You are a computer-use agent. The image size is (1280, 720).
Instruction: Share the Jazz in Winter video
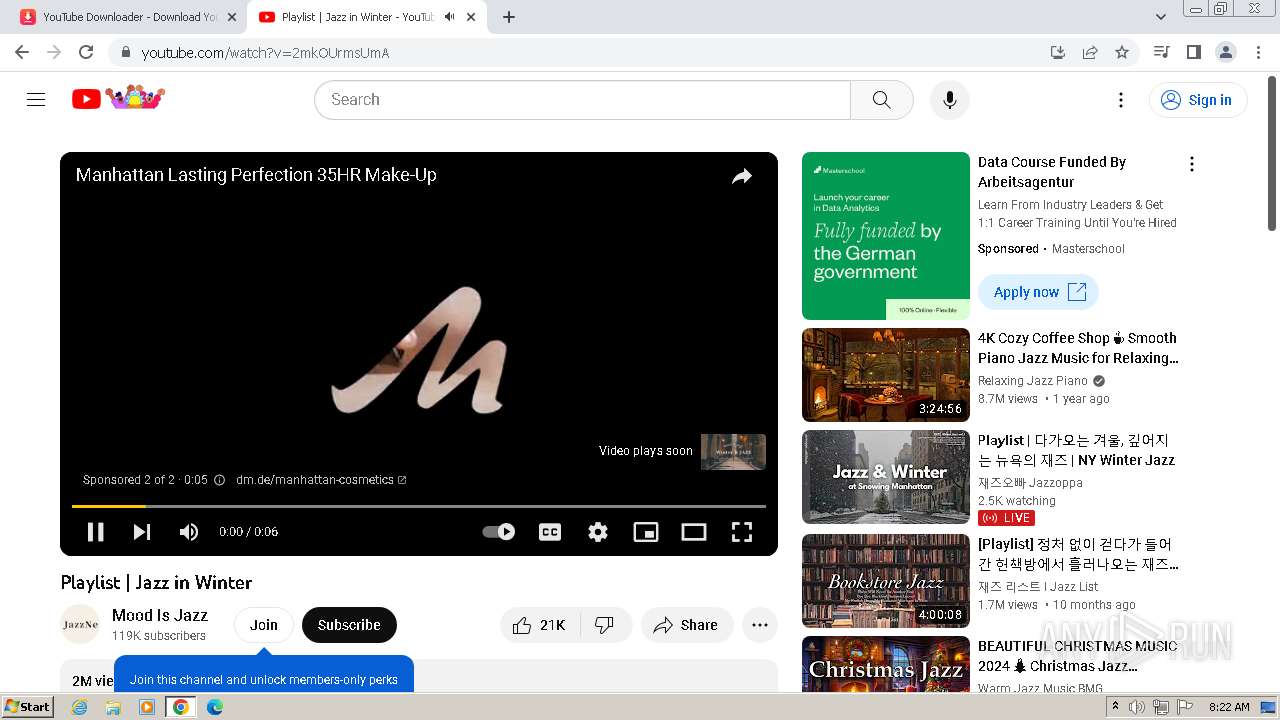click(x=686, y=625)
